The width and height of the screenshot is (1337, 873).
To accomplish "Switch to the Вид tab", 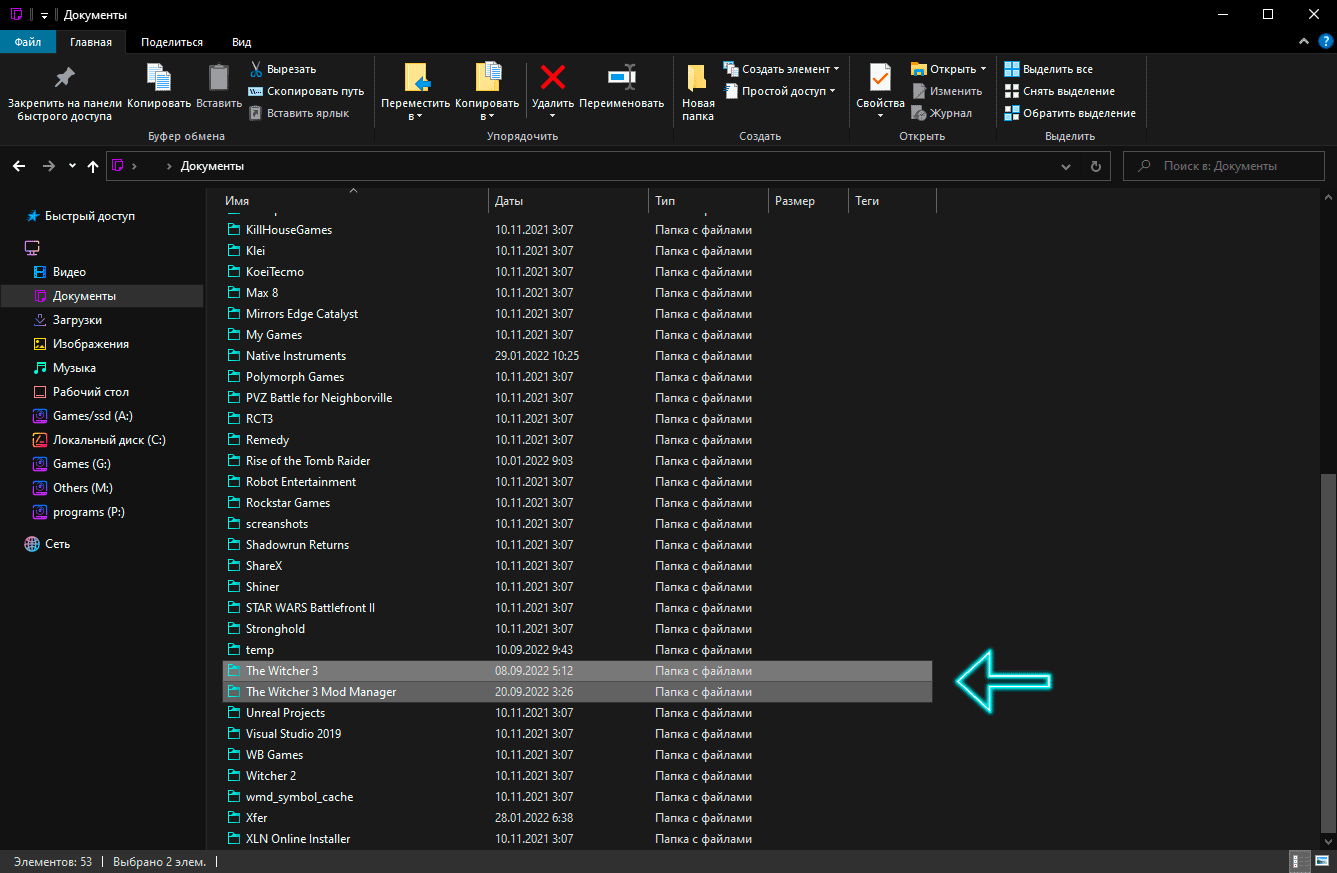I will click(241, 42).
